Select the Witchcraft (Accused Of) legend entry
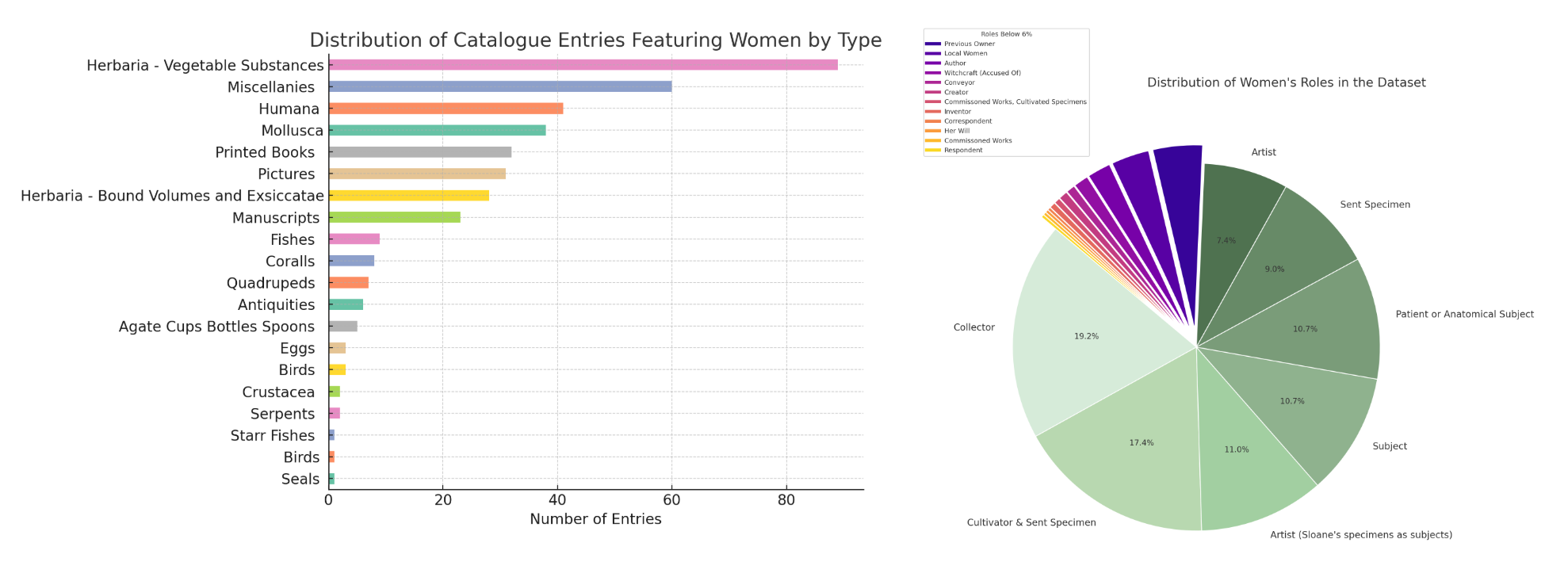 coord(982,73)
